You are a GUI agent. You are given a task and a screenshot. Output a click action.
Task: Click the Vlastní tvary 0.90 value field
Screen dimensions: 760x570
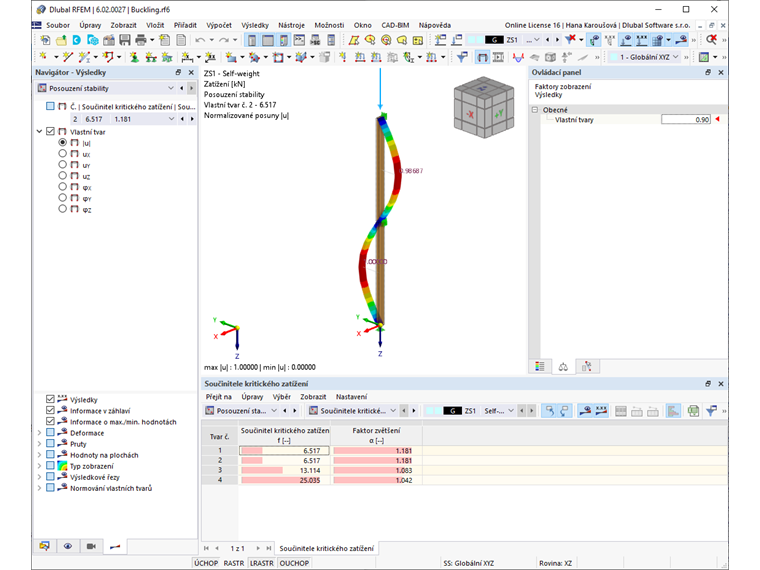pos(686,120)
